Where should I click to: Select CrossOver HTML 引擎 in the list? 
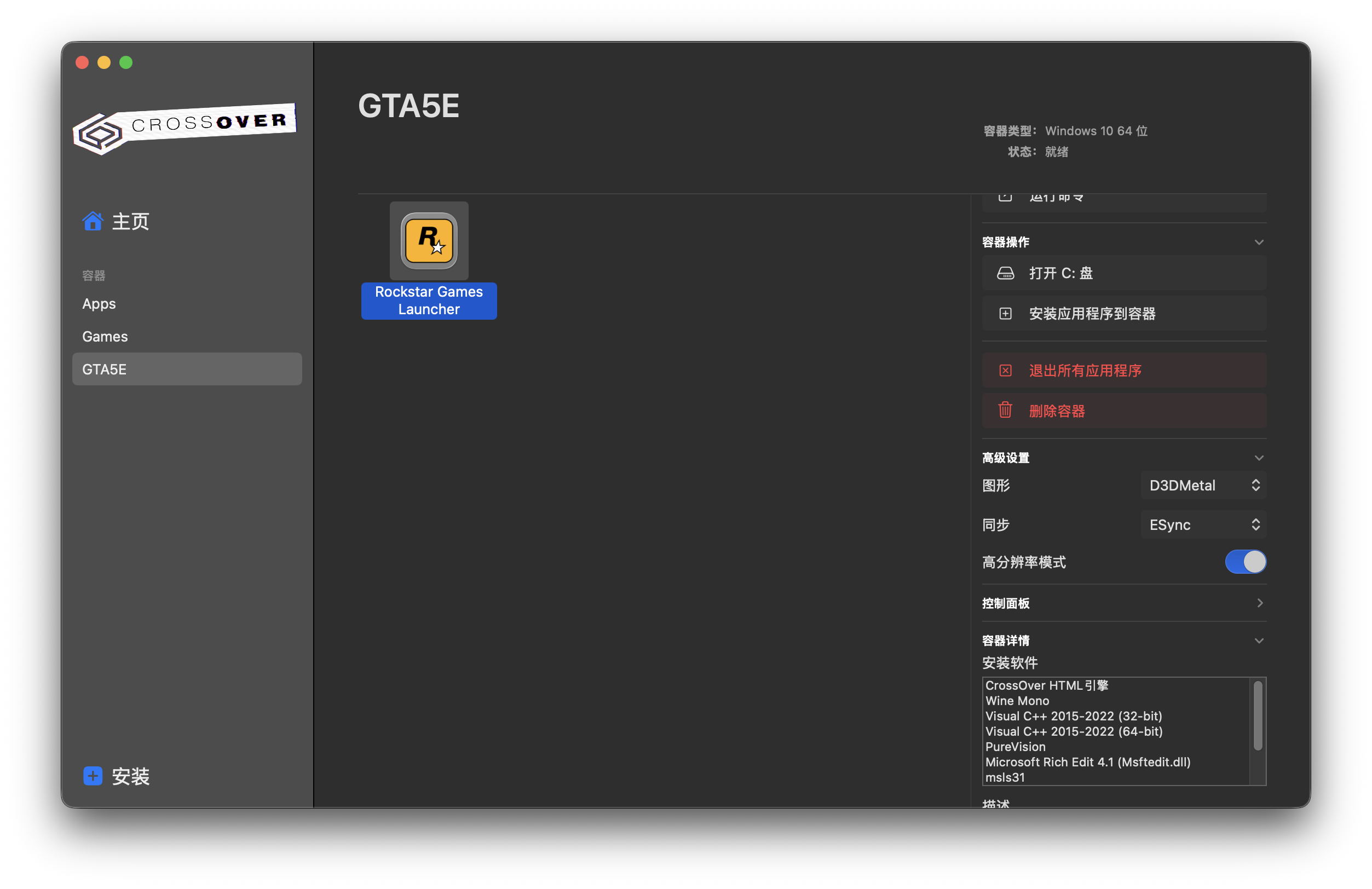[1046, 685]
